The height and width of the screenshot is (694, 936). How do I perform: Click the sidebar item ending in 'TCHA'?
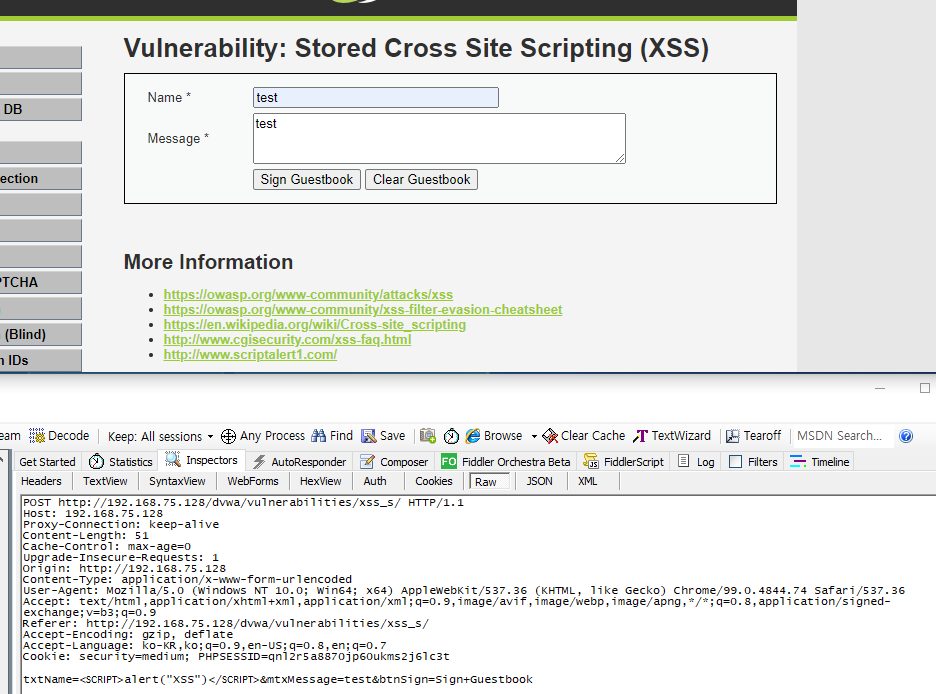[x=40, y=282]
